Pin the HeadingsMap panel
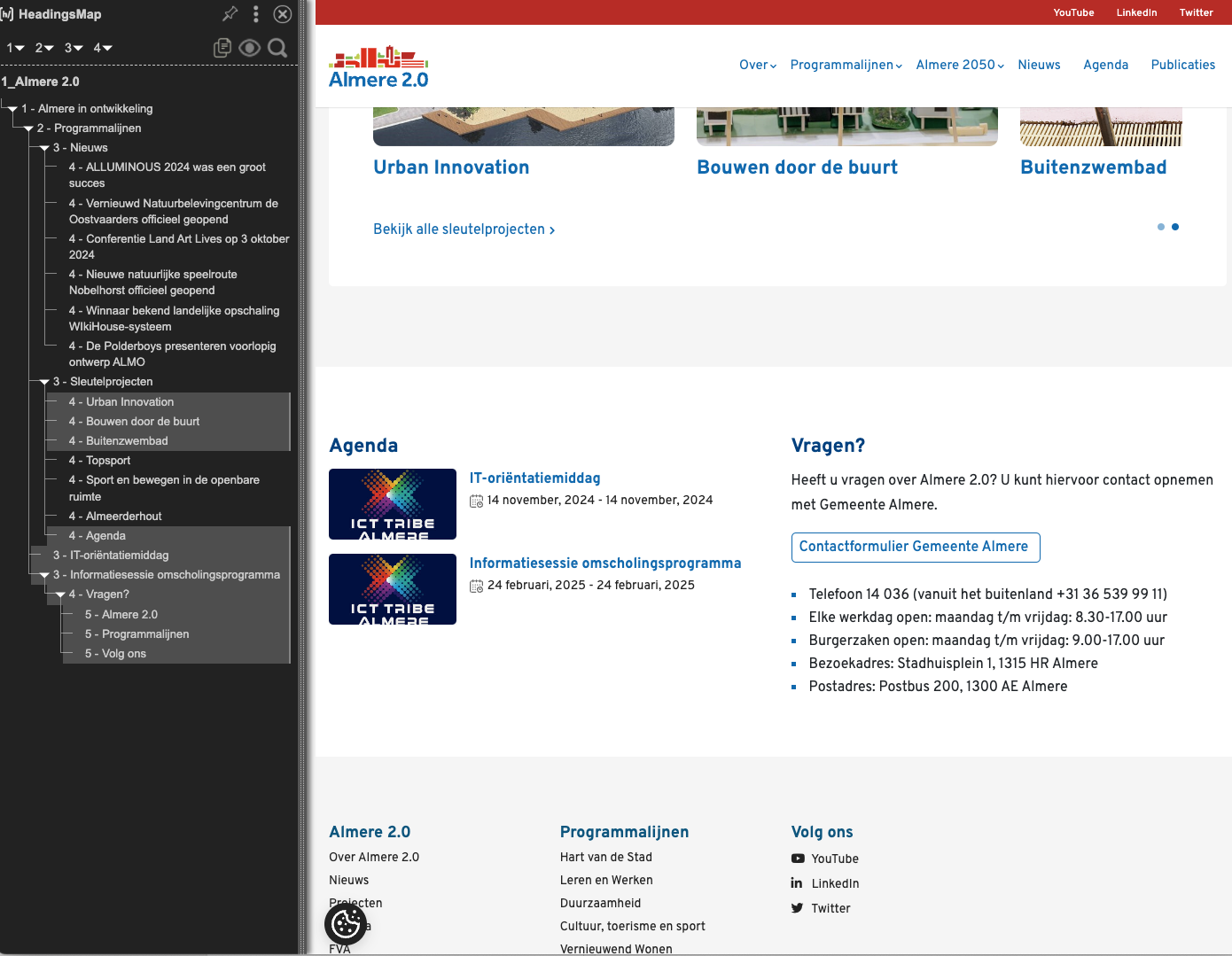This screenshot has height=956, width=1232. pyautogui.click(x=230, y=13)
